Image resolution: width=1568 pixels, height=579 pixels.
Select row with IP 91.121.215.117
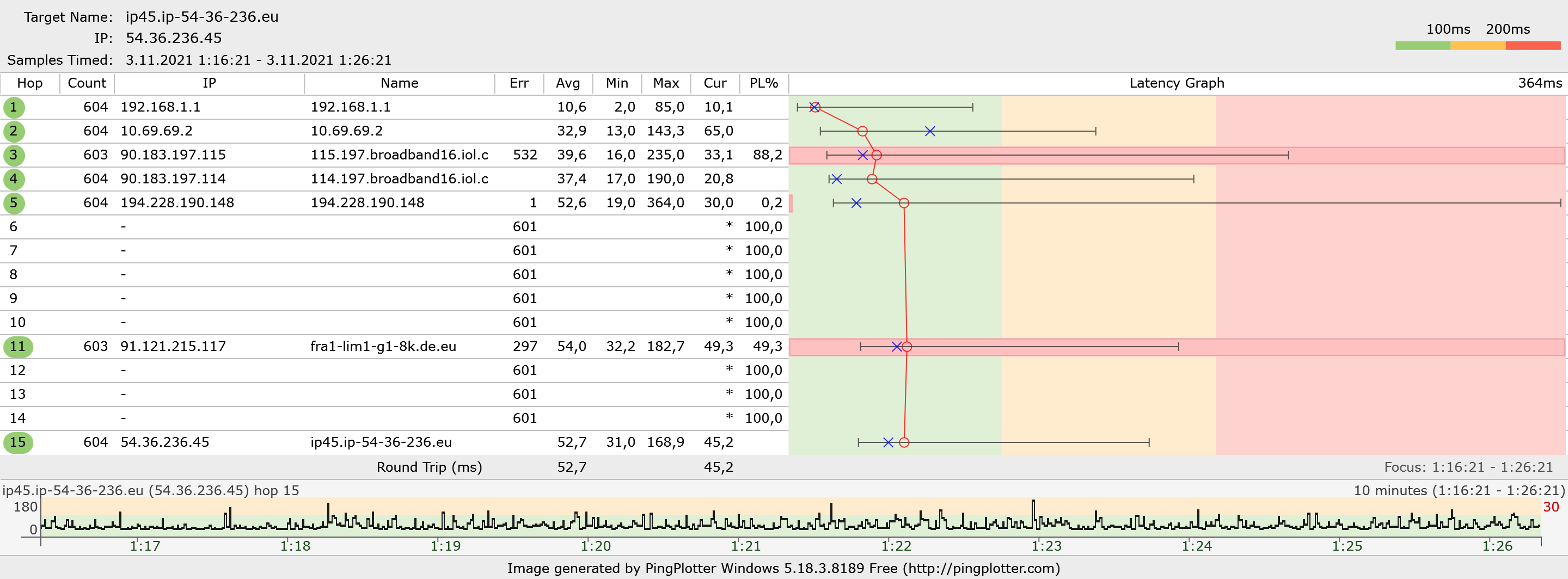click(x=173, y=347)
